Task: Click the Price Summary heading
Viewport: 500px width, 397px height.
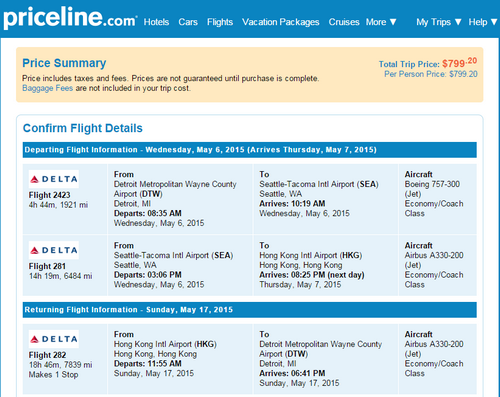Action: click(64, 63)
